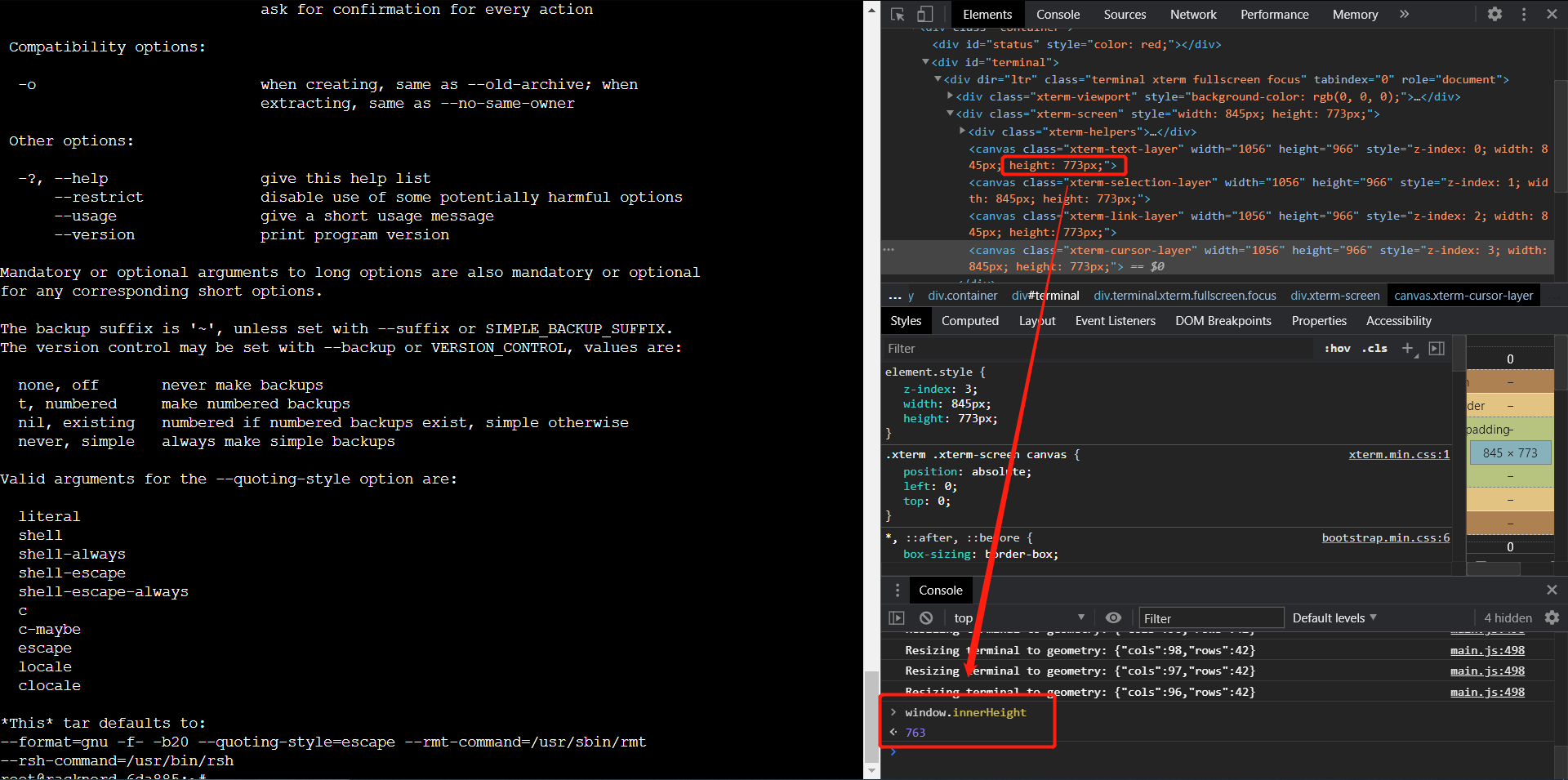Image resolution: width=1568 pixels, height=780 pixels.
Task: Show more DevTools tabs chevron
Action: pos(1404,14)
